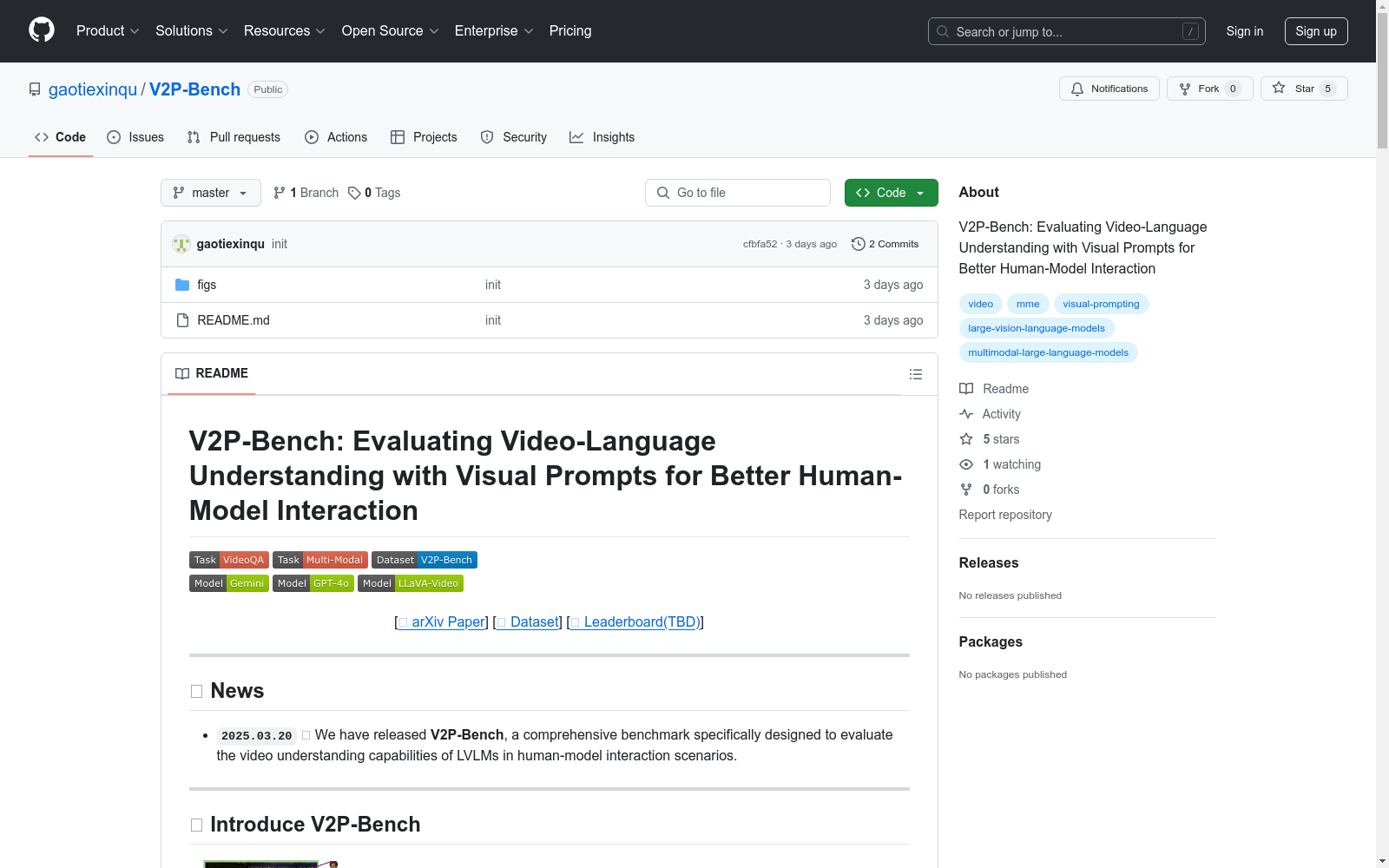Select the large-vision-language-models topic tag
1389x868 pixels.
(1037, 328)
